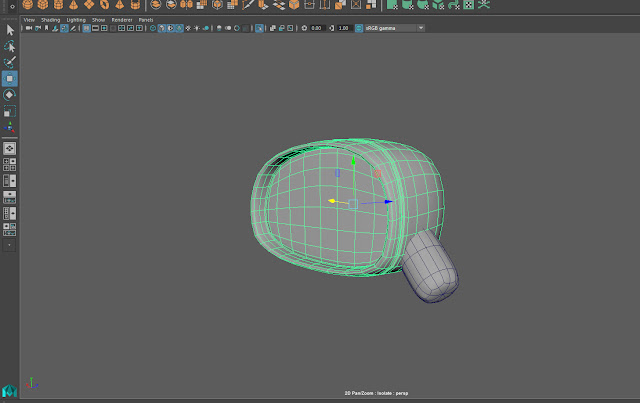Click the polygon Plane shelf icon
Viewport: 640px width, 403px height.
coord(89,4)
